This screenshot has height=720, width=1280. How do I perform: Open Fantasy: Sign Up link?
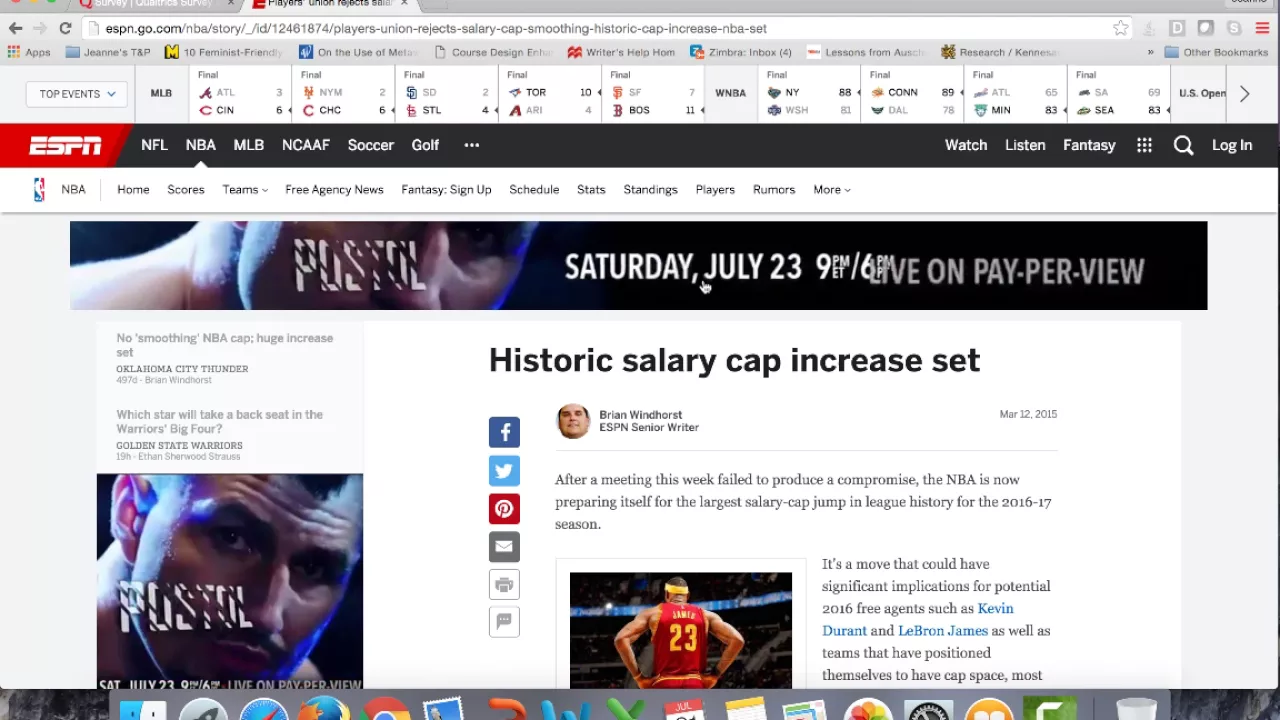446,189
